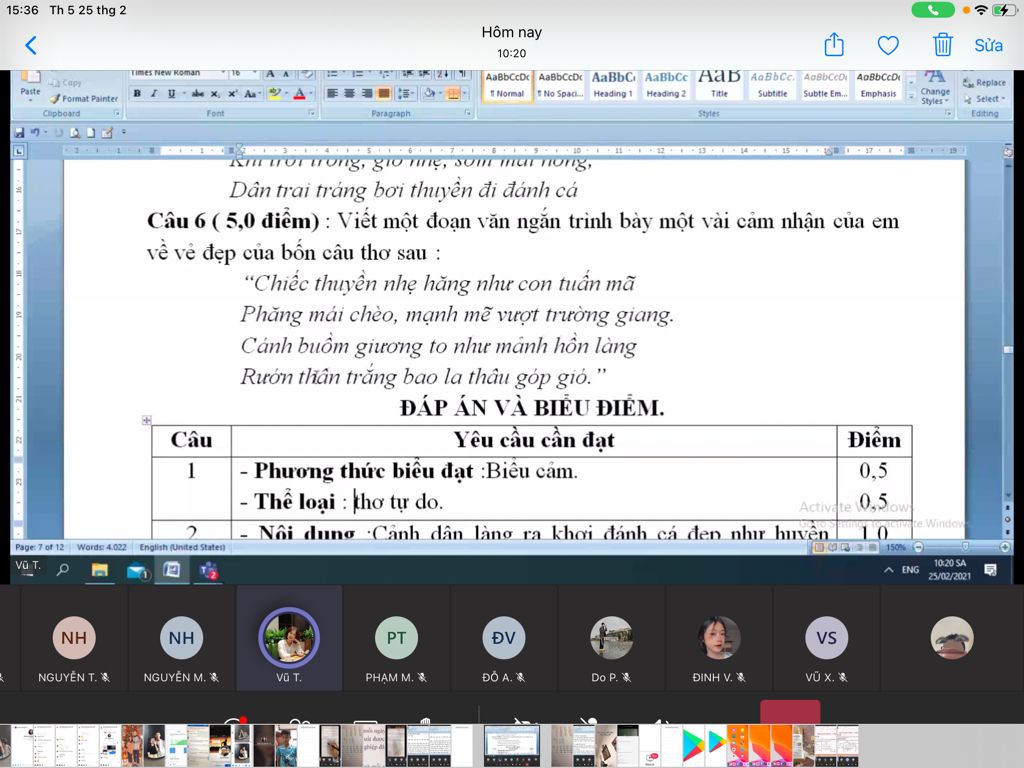The height and width of the screenshot is (768, 1024).
Task: Click the Sort button in Paragraph group
Action: point(443,74)
